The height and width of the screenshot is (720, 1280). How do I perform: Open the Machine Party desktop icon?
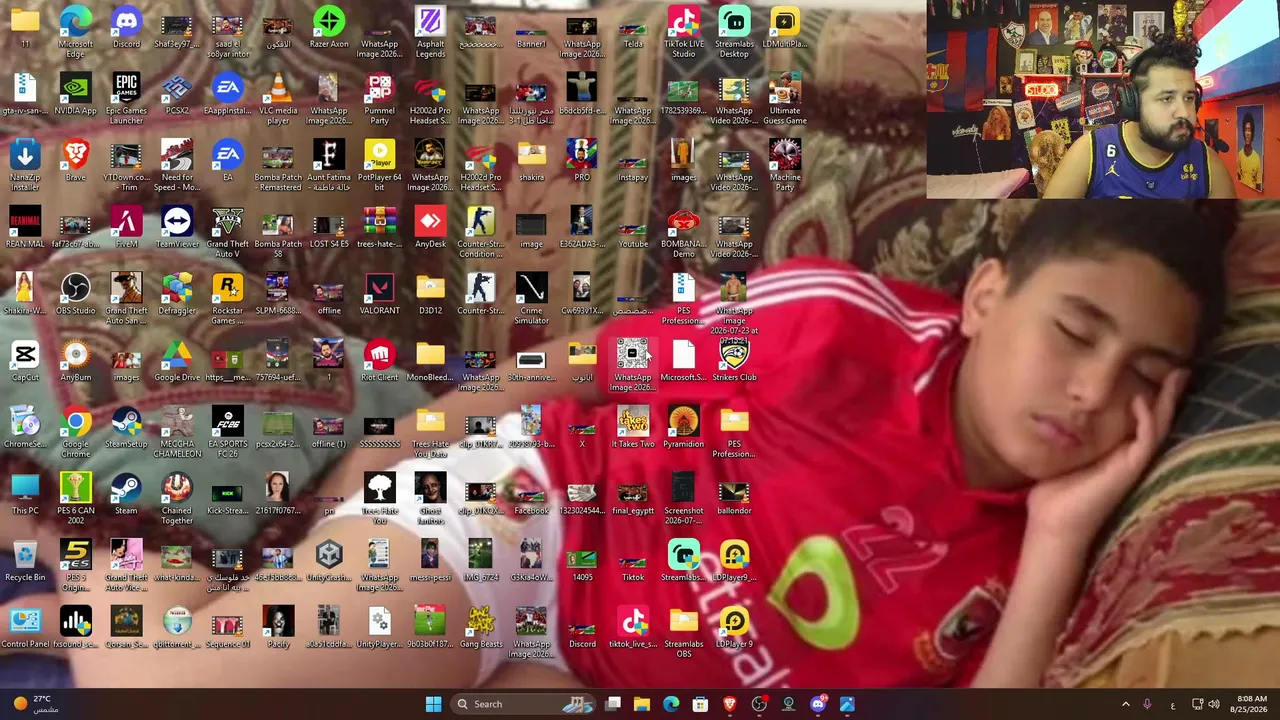[785, 165]
